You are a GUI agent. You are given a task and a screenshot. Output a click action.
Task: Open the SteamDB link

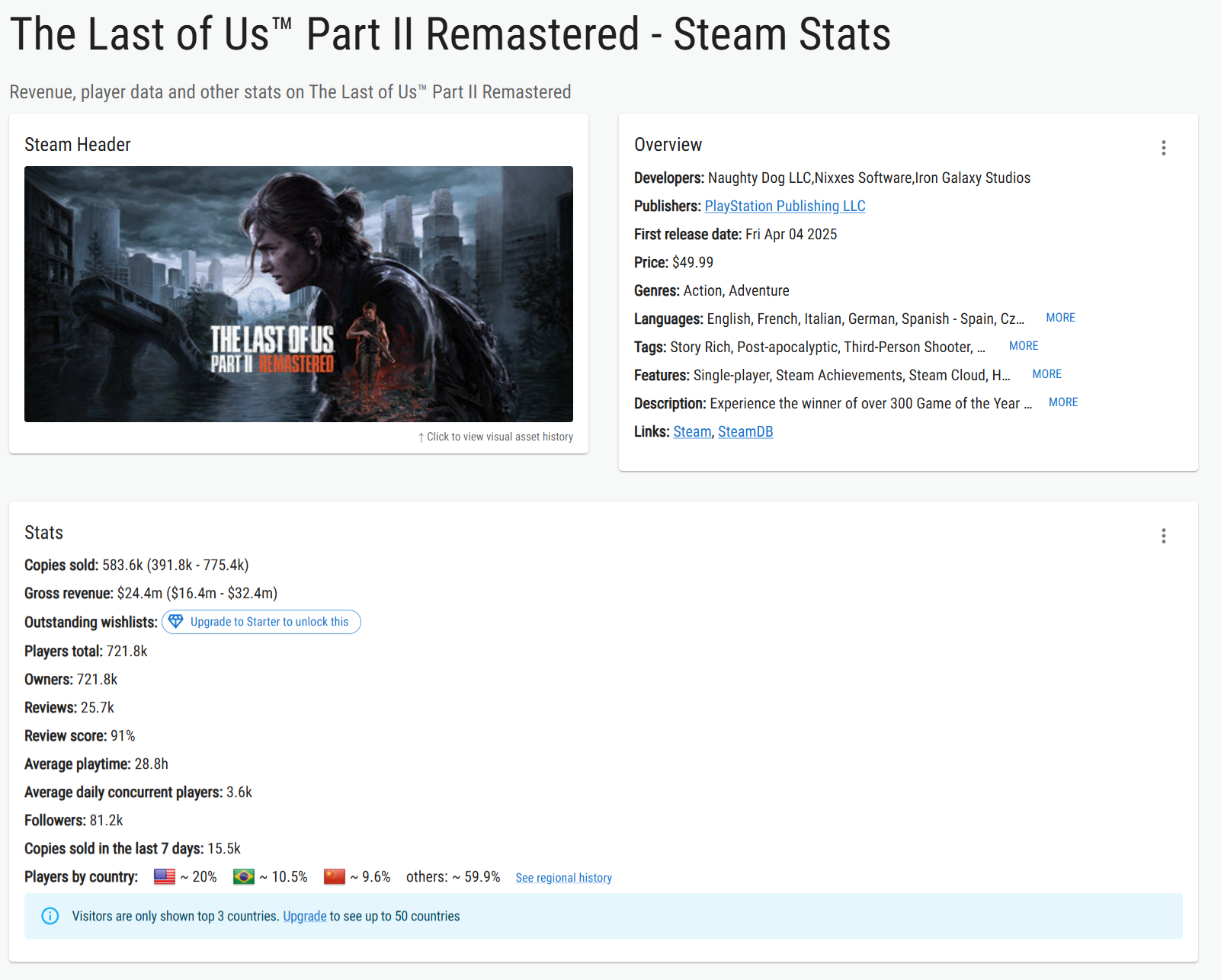(745, 431)
